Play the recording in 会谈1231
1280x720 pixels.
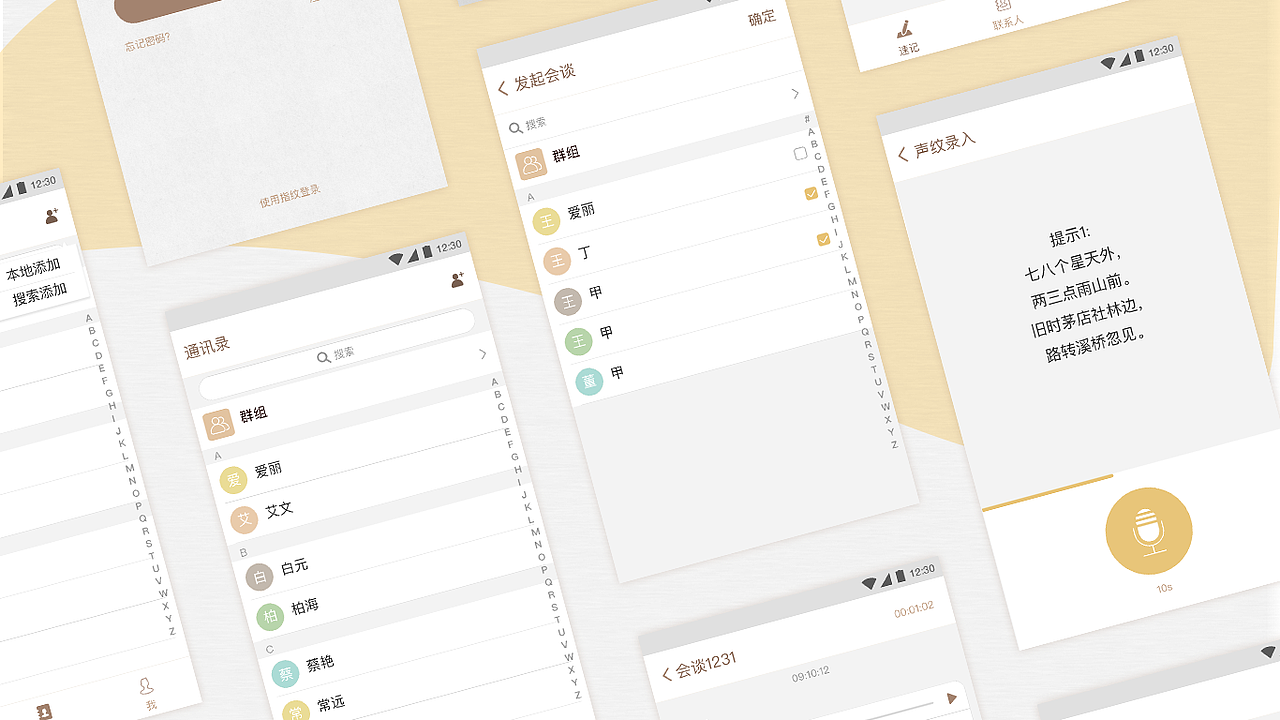pyautogui.click(x=952, y=698)
